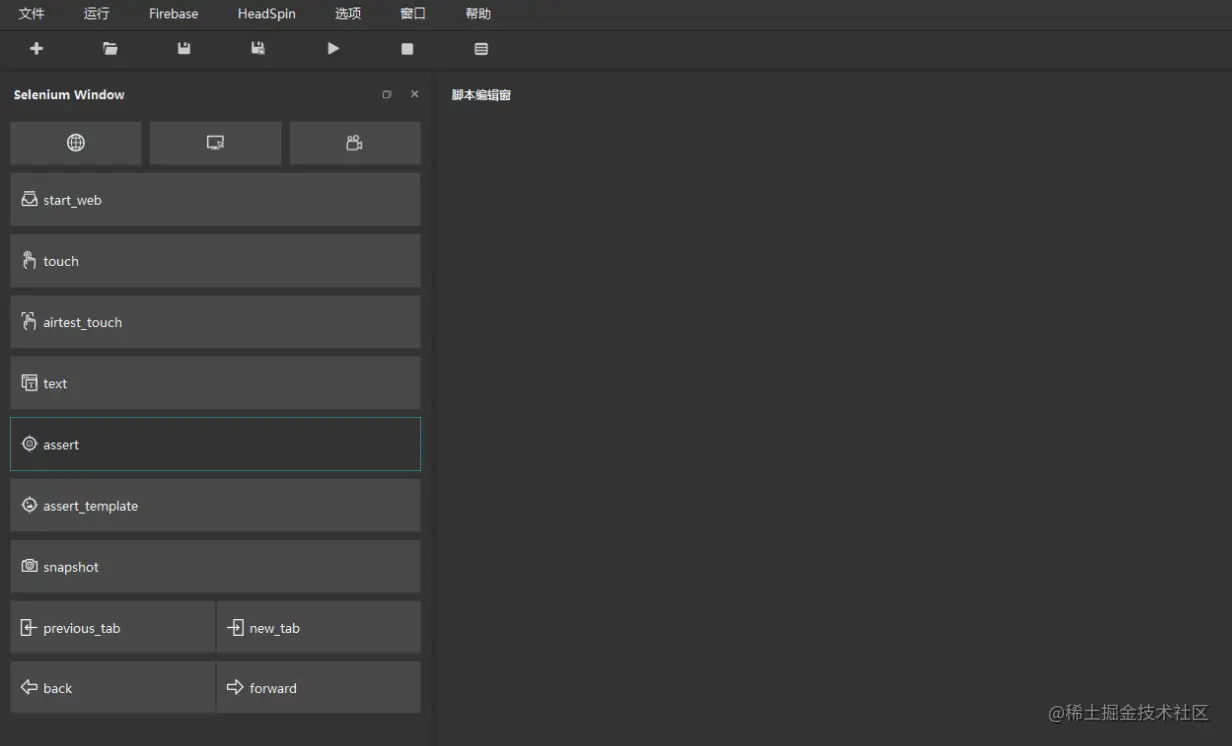Image resolution: width=1232 pixels, height=746 pixels.
Task: Insert the airtest_touch command
Action: 215,322
